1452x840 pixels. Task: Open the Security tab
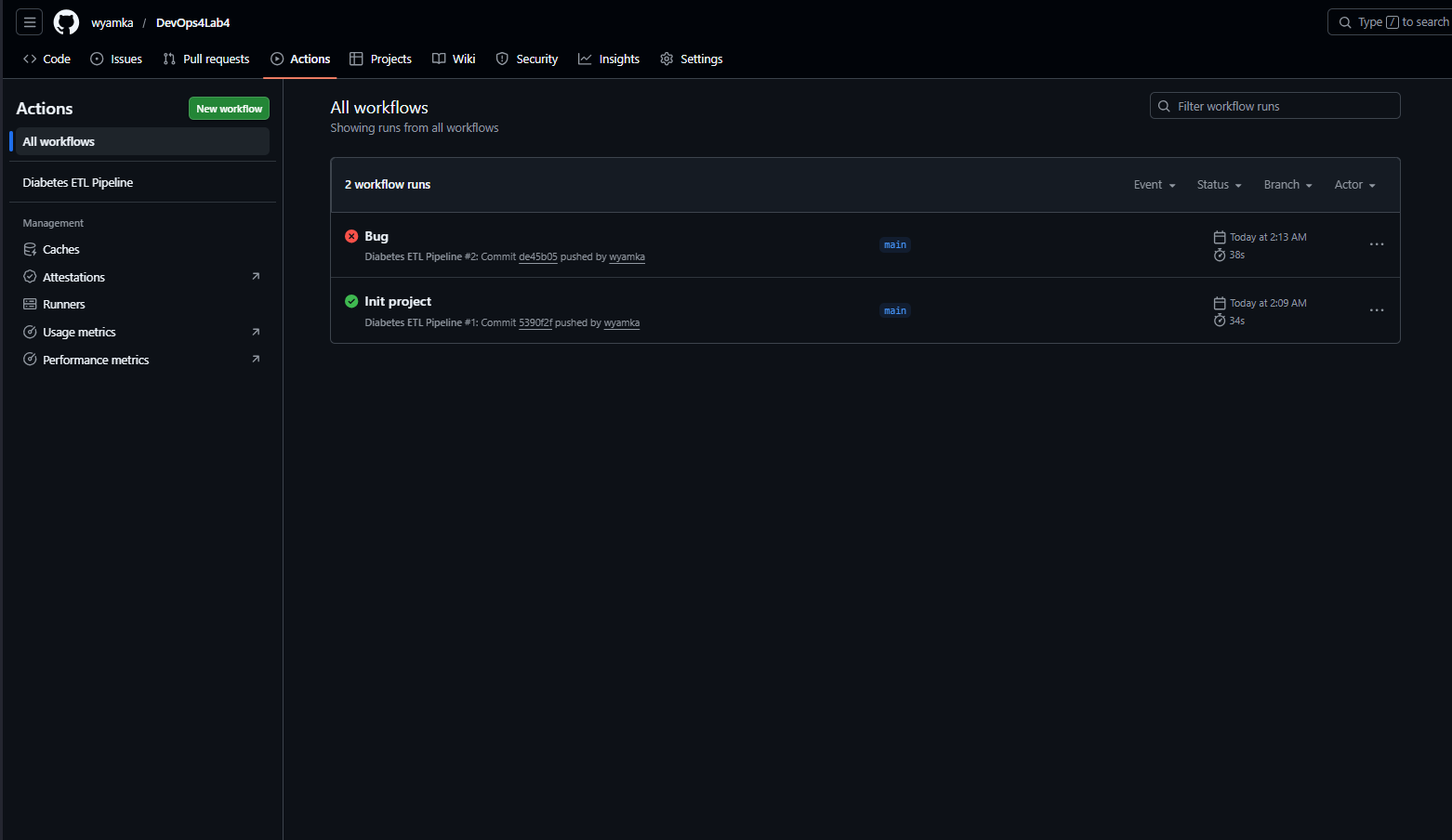pyautogui.click(x=527, y=59)
